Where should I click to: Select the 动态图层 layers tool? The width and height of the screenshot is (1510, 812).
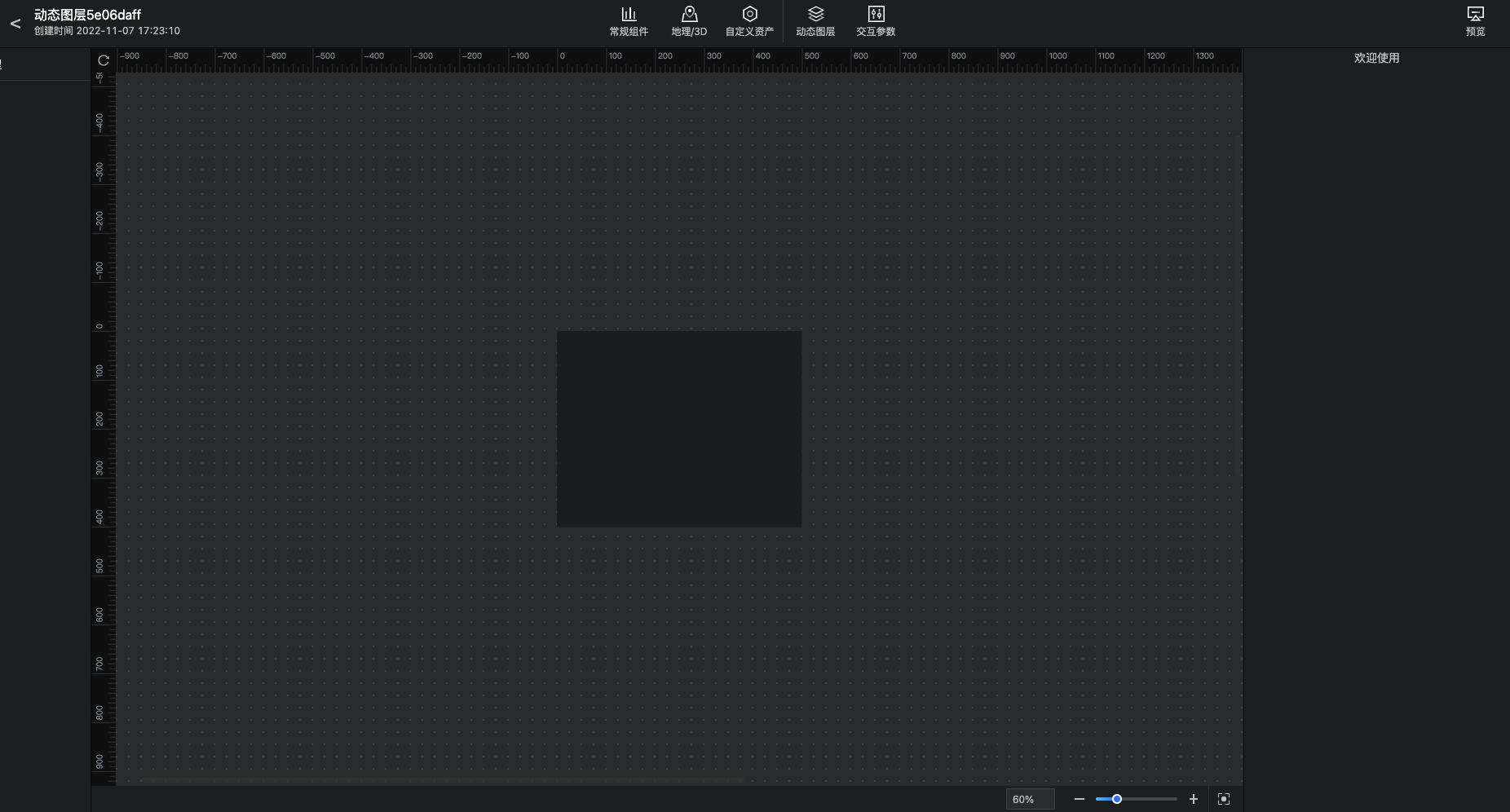pyautogui.click(x=815, y=22)
